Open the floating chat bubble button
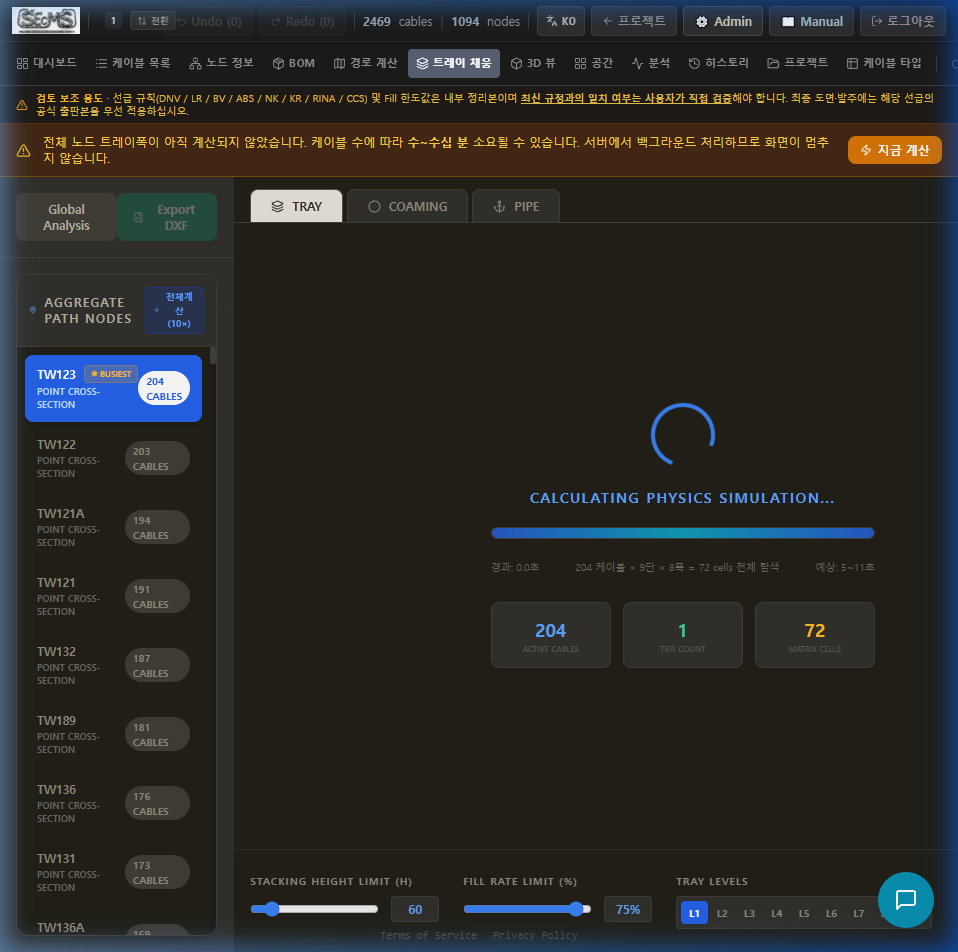This screenshot has width=958, height=952. [x=905, y=899]
